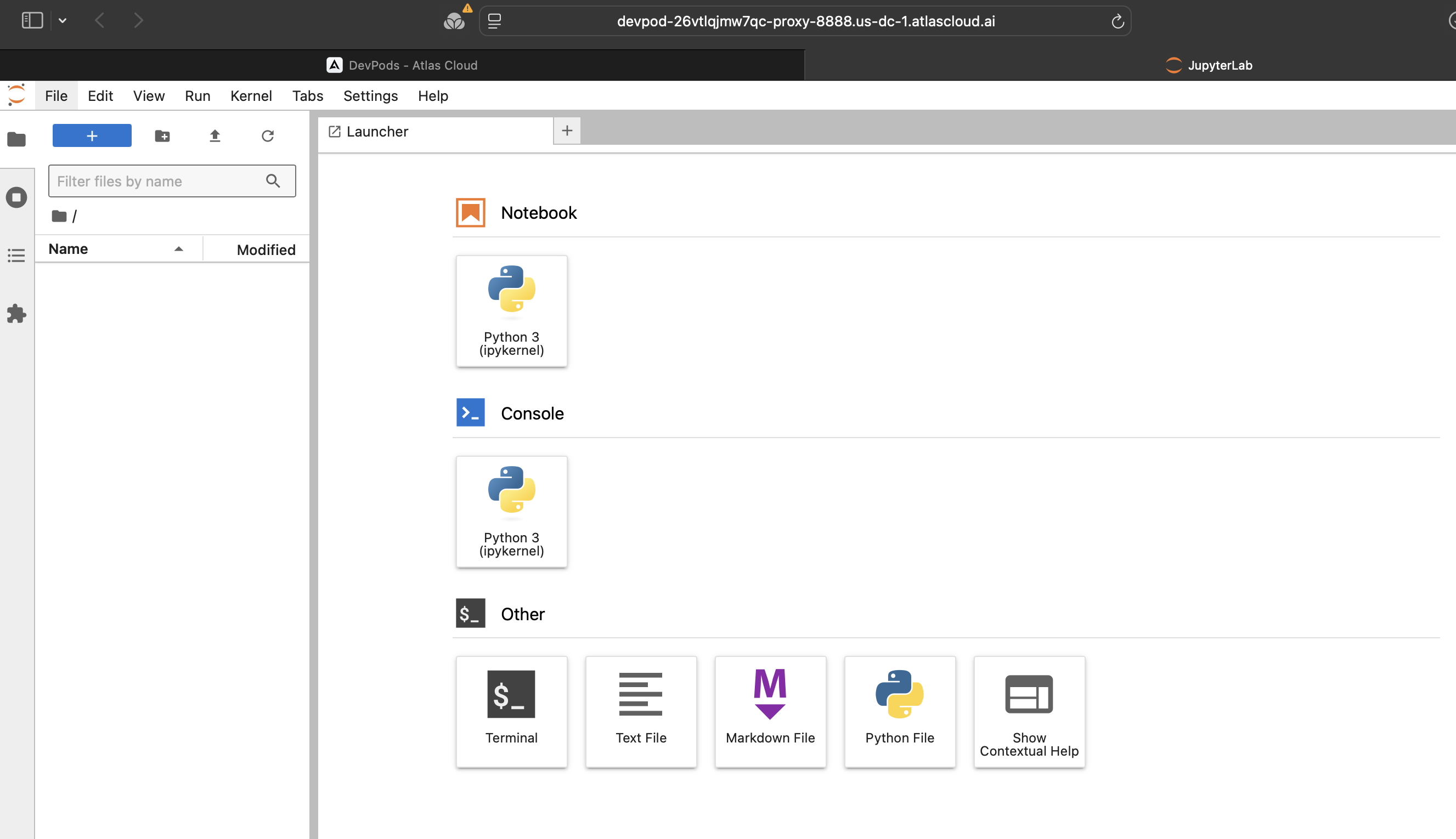
Task: Open the Running Terminals and Kernels panel
Action: click(x=16, y=197)
